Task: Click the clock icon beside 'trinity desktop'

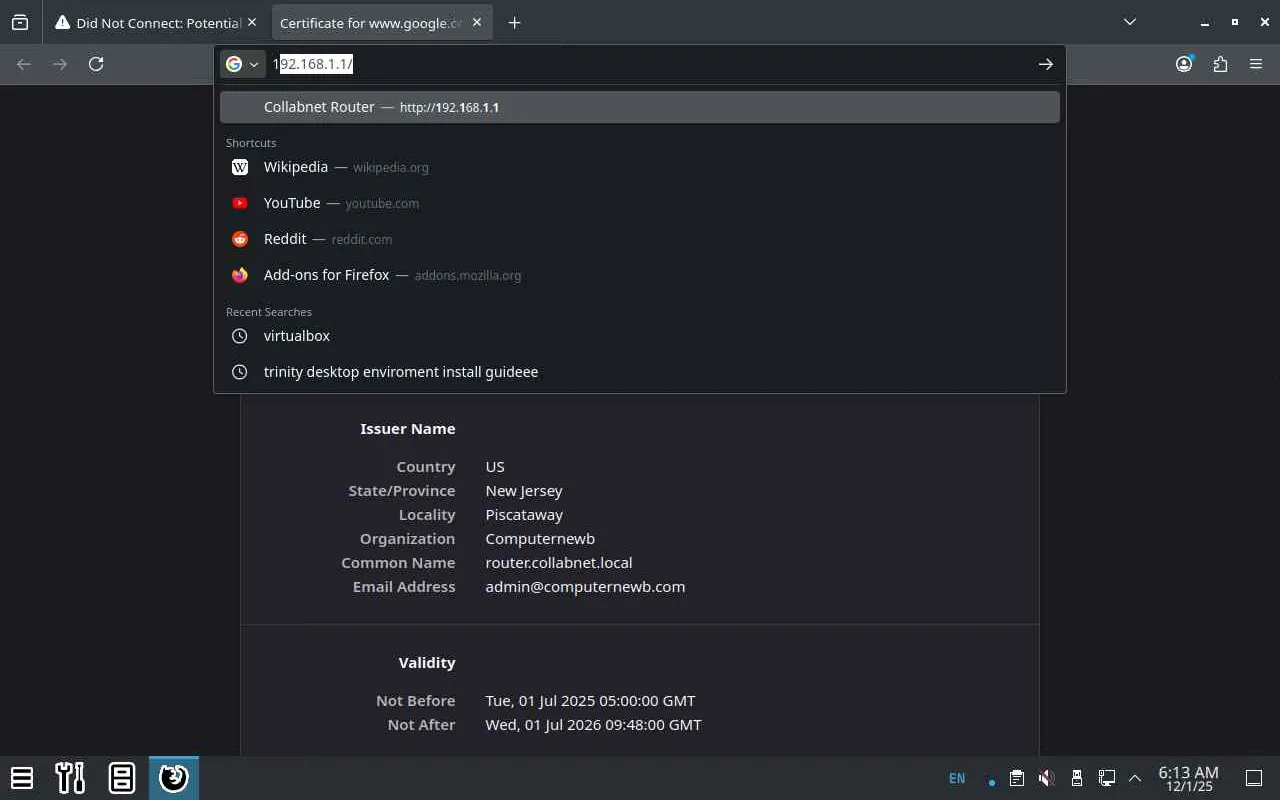Action: pos(240,372)
